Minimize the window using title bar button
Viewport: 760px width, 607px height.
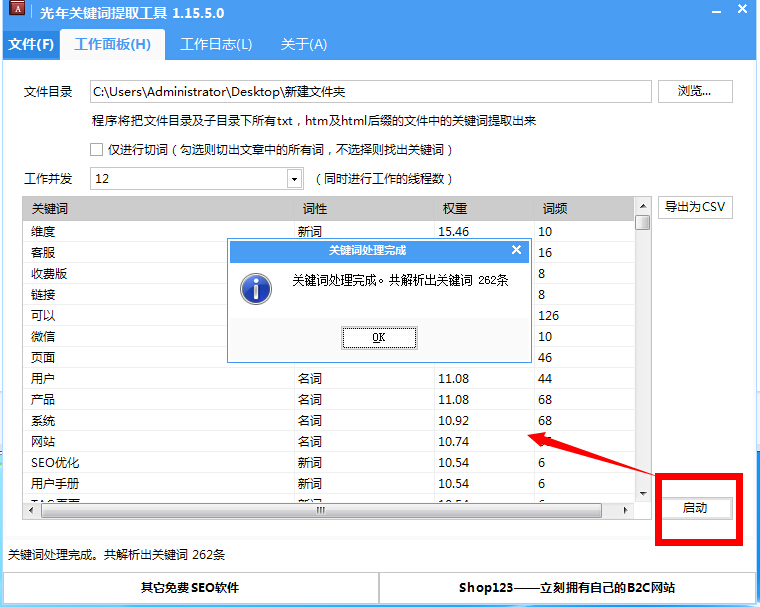(x=715, y=12)
